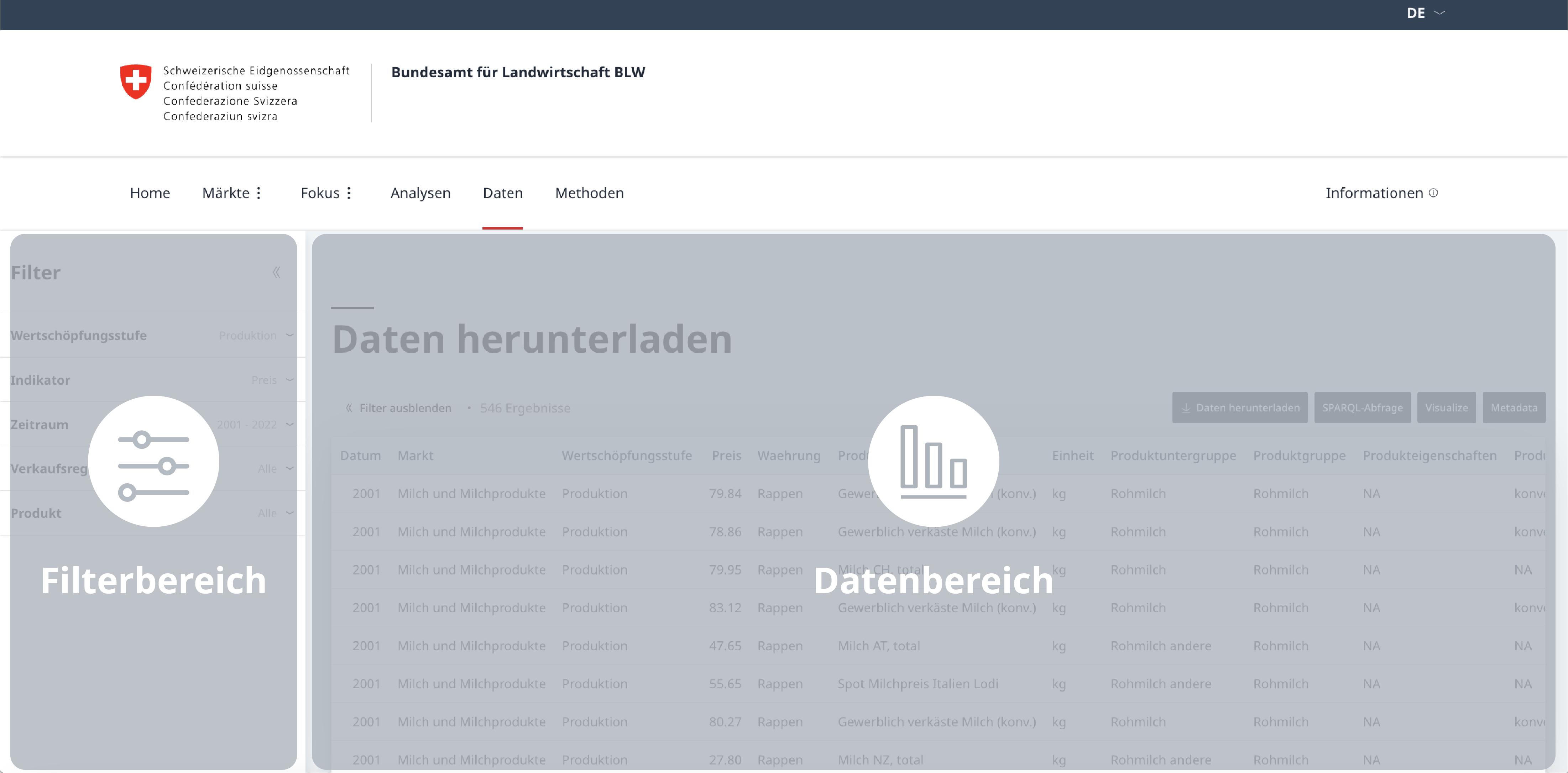
Task: Click the Wertschöpfungsstufe column header
Action: pos(626,455)
